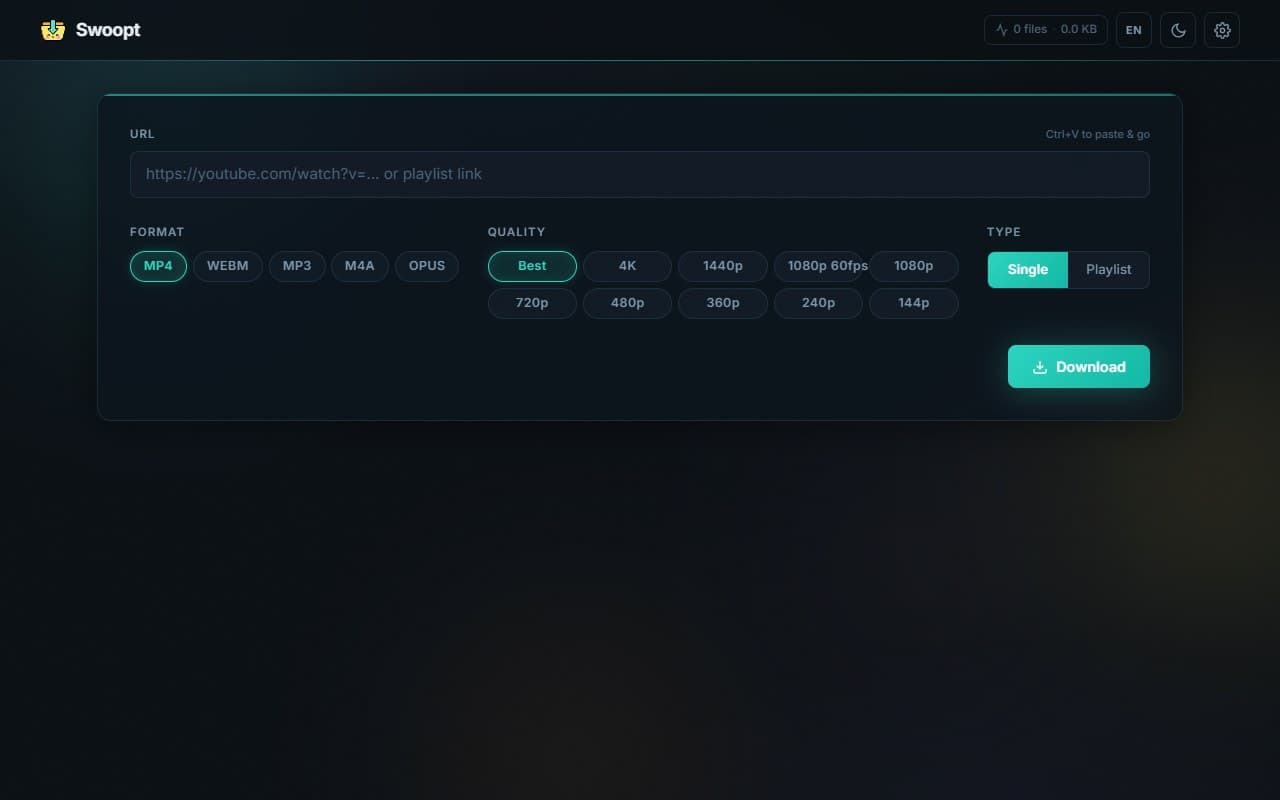Choose plain 1080p quality
The width and height of the screenshot is (1280, 800).
click(914, 266)
